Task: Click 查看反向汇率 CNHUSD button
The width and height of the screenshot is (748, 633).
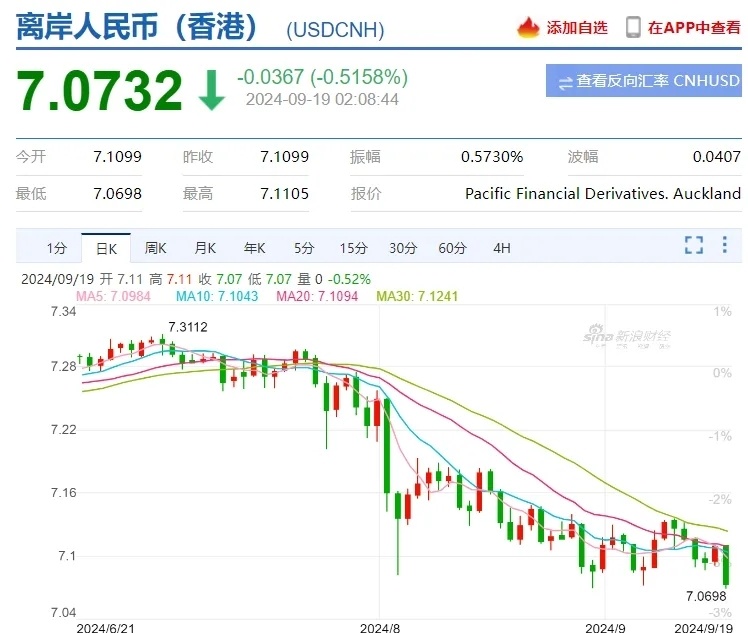Action: point(643,81)
